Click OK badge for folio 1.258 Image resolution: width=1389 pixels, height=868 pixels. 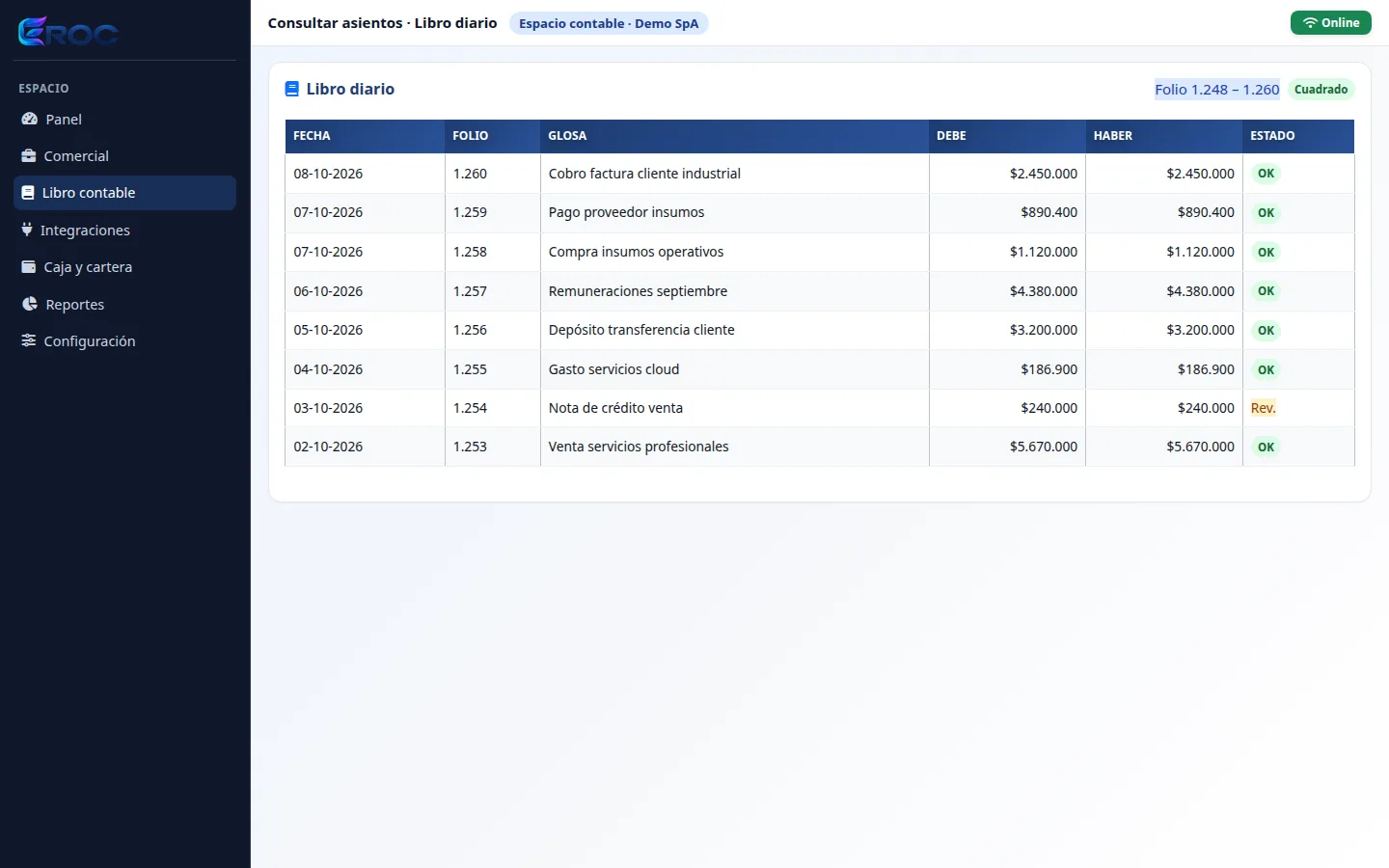1266,252
